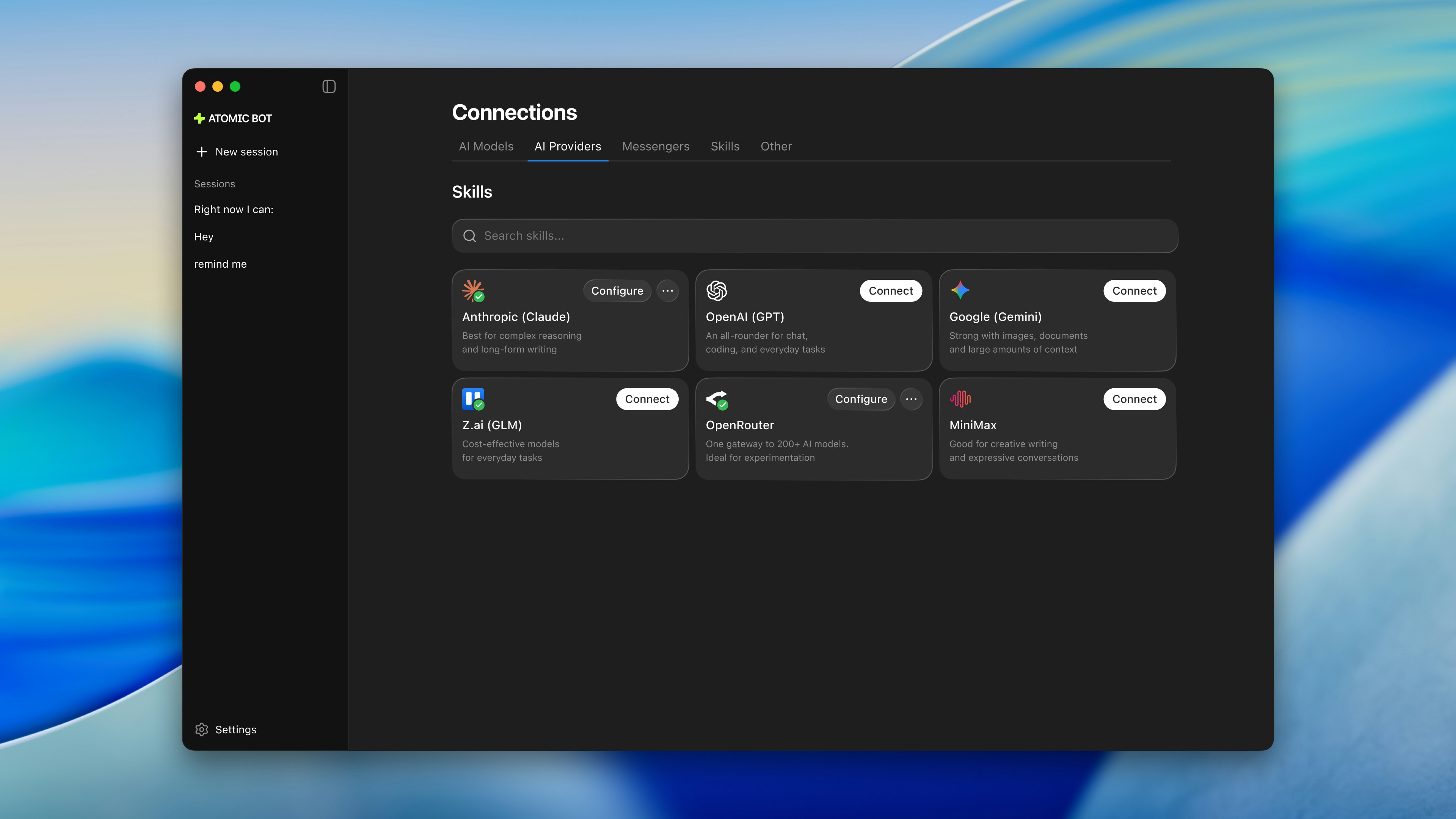Switch to the AI Models tab
The image size is (1456, 819).
(x=486, y=146)
